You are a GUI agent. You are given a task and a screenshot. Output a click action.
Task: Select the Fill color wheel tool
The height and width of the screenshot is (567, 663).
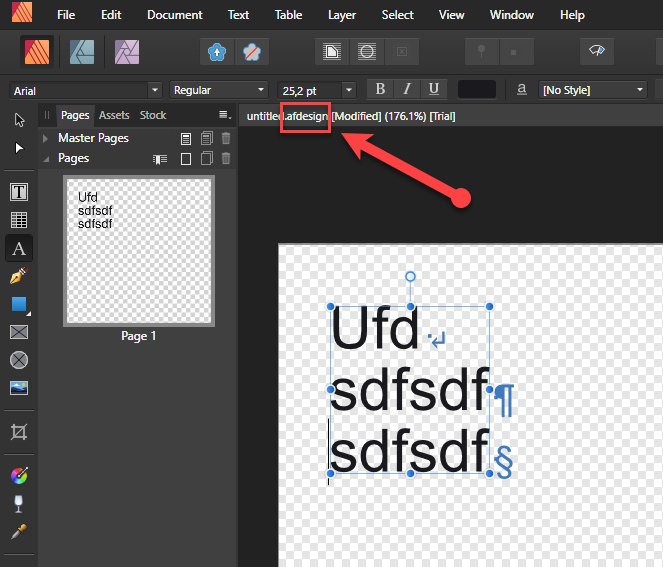pyautogui.click(x=19, y=476)
